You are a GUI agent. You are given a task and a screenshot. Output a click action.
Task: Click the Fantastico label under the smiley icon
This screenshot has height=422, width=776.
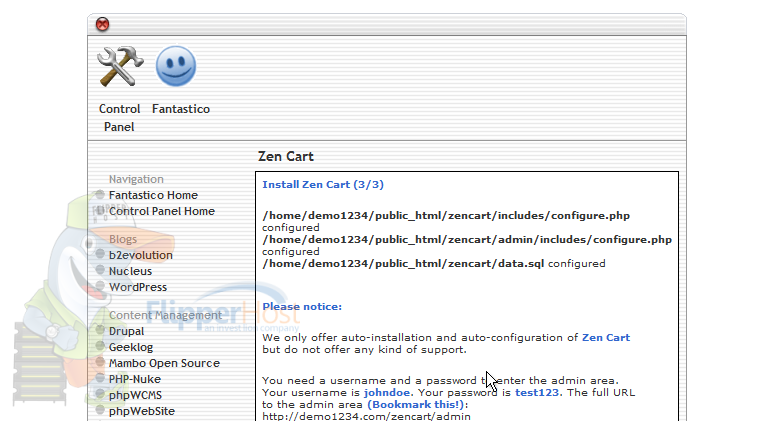click(x=181, y=109)
